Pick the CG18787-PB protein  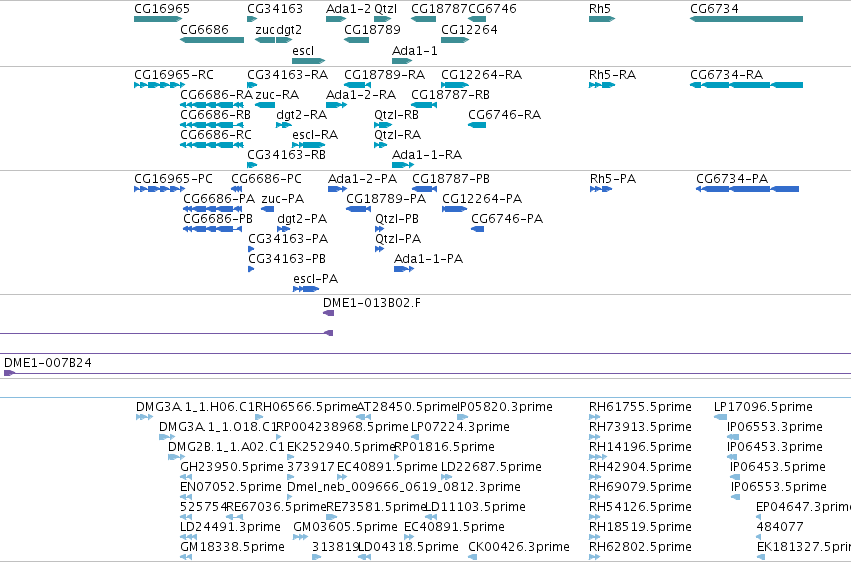click(x=424, y=189)
